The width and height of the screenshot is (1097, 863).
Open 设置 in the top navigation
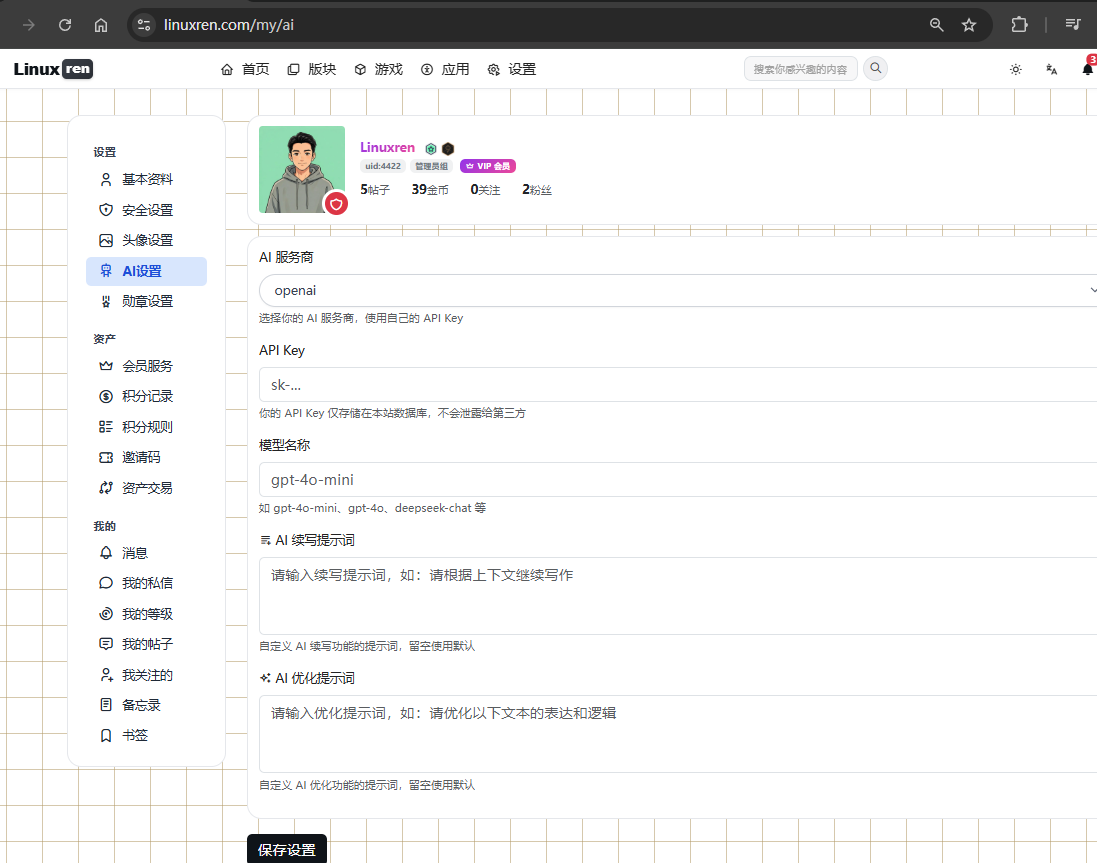coord(512,69)
